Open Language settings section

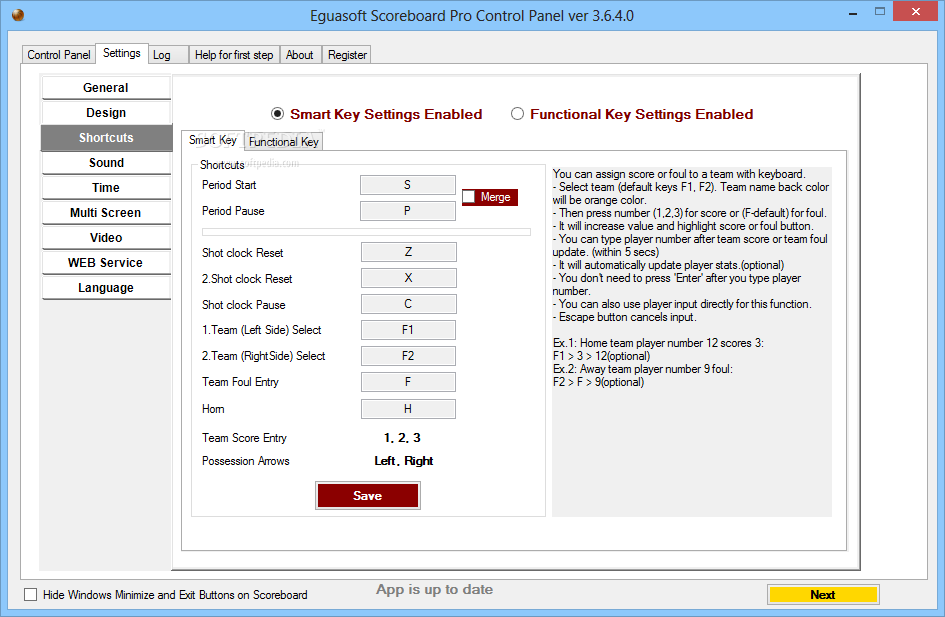(x=106, y=288)
